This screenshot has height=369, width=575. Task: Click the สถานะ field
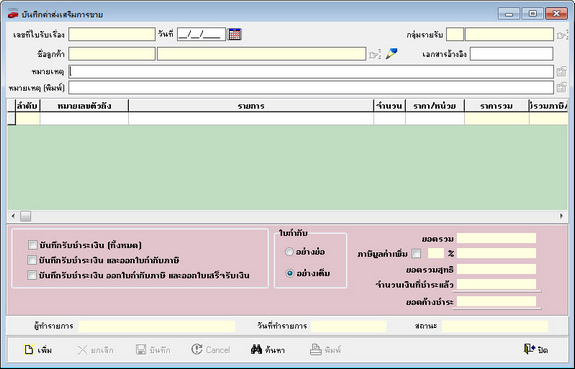pyautogui.click(x=495, y=326)
